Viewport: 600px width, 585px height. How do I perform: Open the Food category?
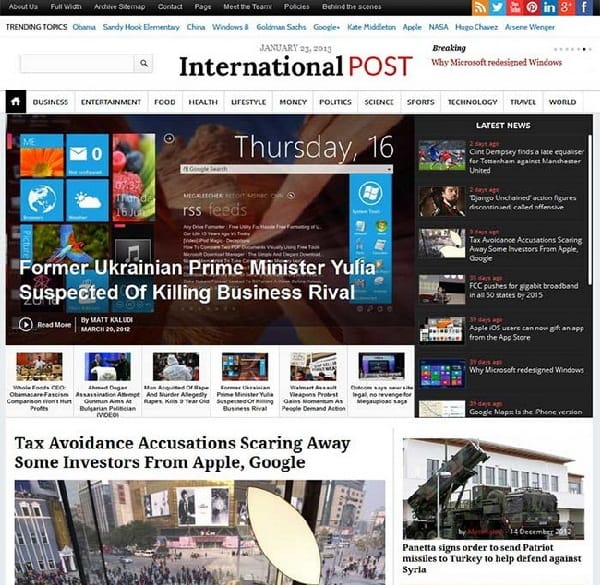[x=165, y=102]
